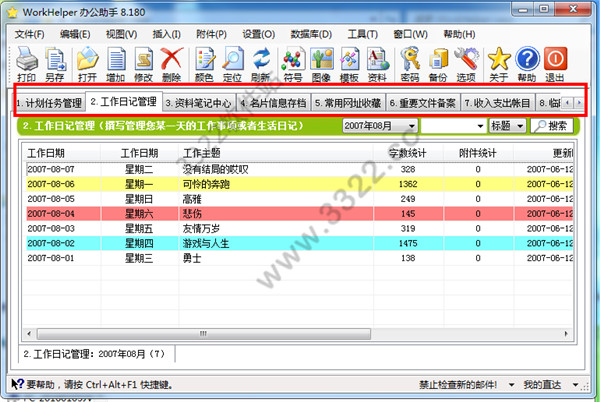Click the 退出 red exit icon
This screenshot has height=402, width=600.
pyautogui.click(x=555, y=64)
